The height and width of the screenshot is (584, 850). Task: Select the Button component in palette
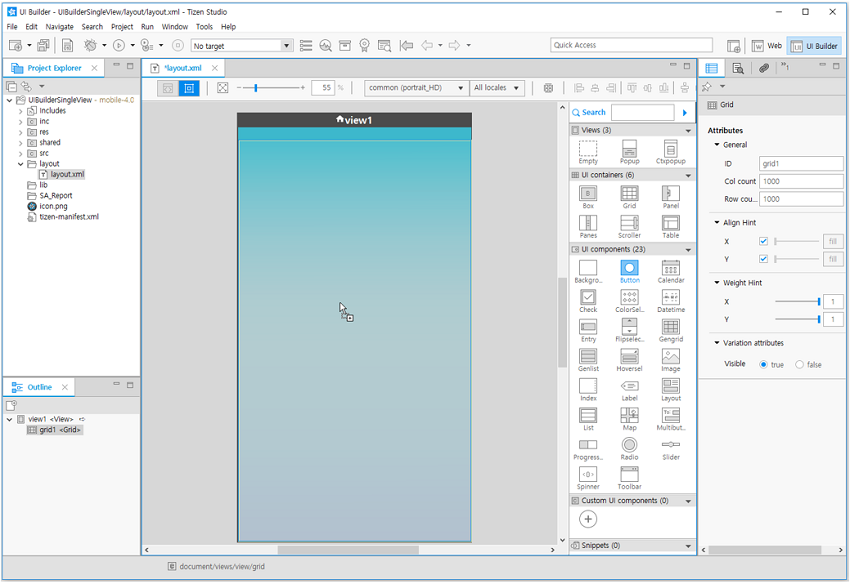(x=629, y=269)
